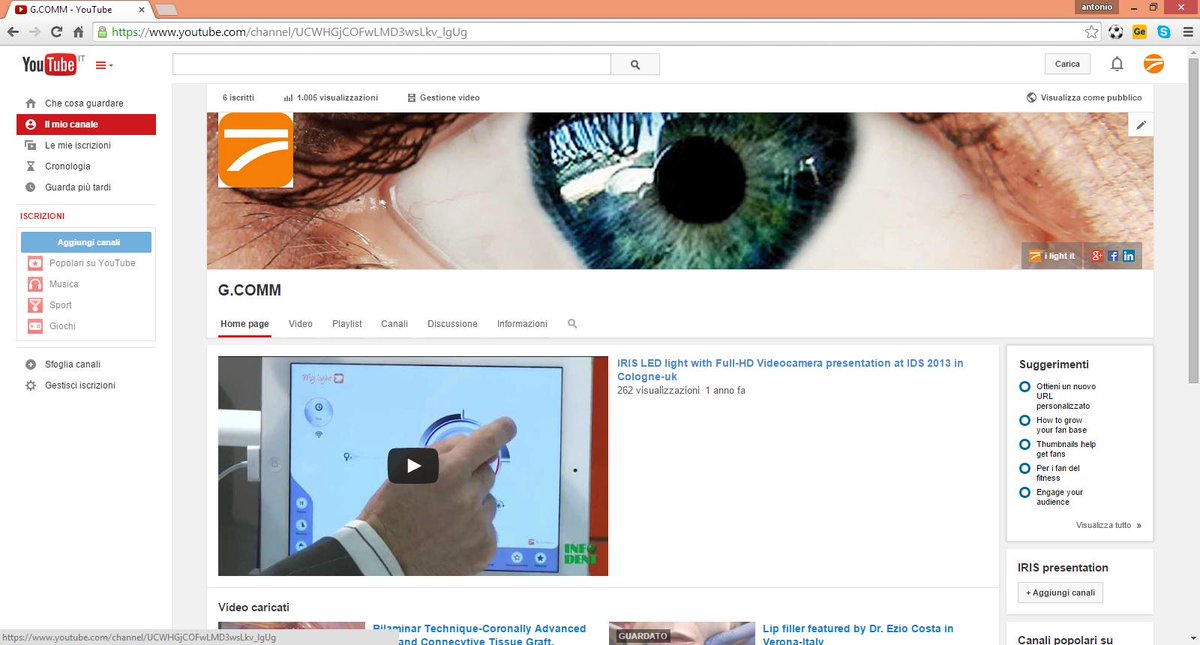Open IRIS LED light video title

(790, 370)
